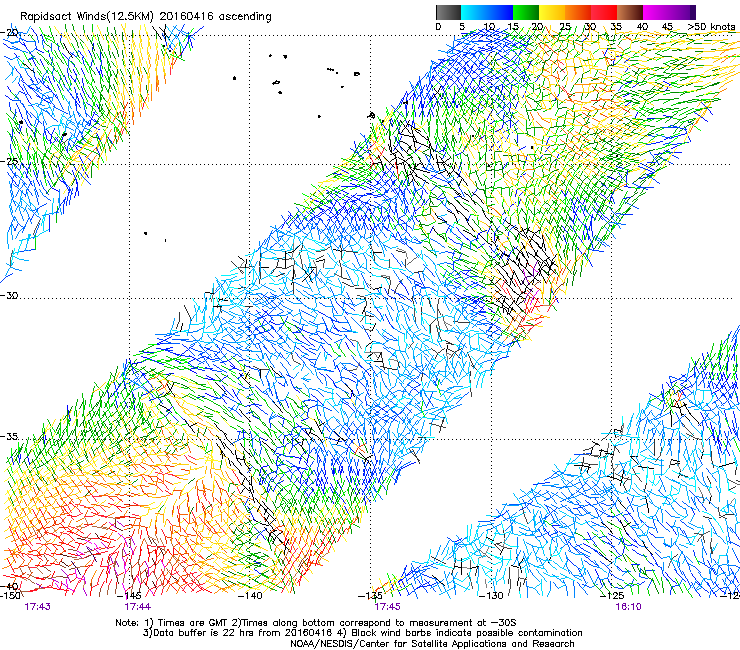
Task: Click the '35' label under the color bar
Action: point(616,27)
